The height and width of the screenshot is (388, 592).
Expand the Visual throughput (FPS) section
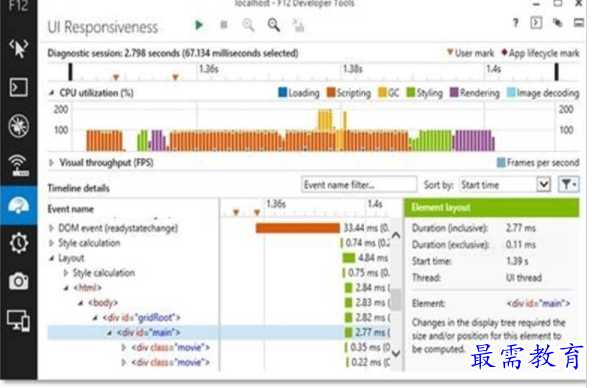(52, 163)
